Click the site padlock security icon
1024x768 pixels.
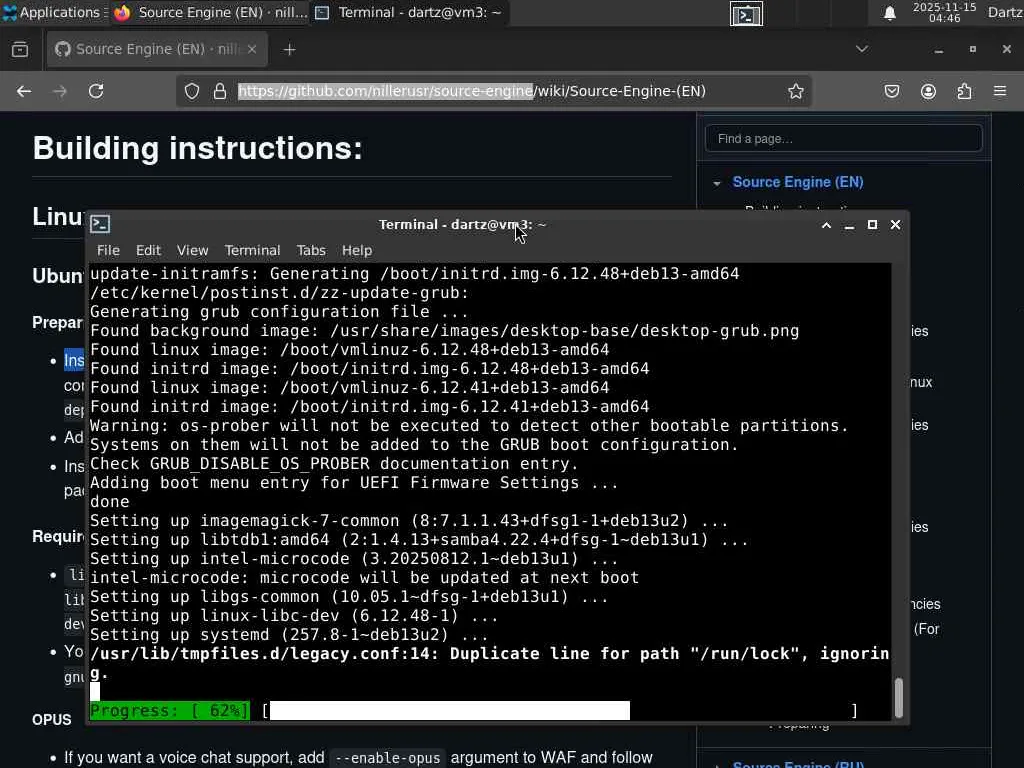(x=220, y=91)
